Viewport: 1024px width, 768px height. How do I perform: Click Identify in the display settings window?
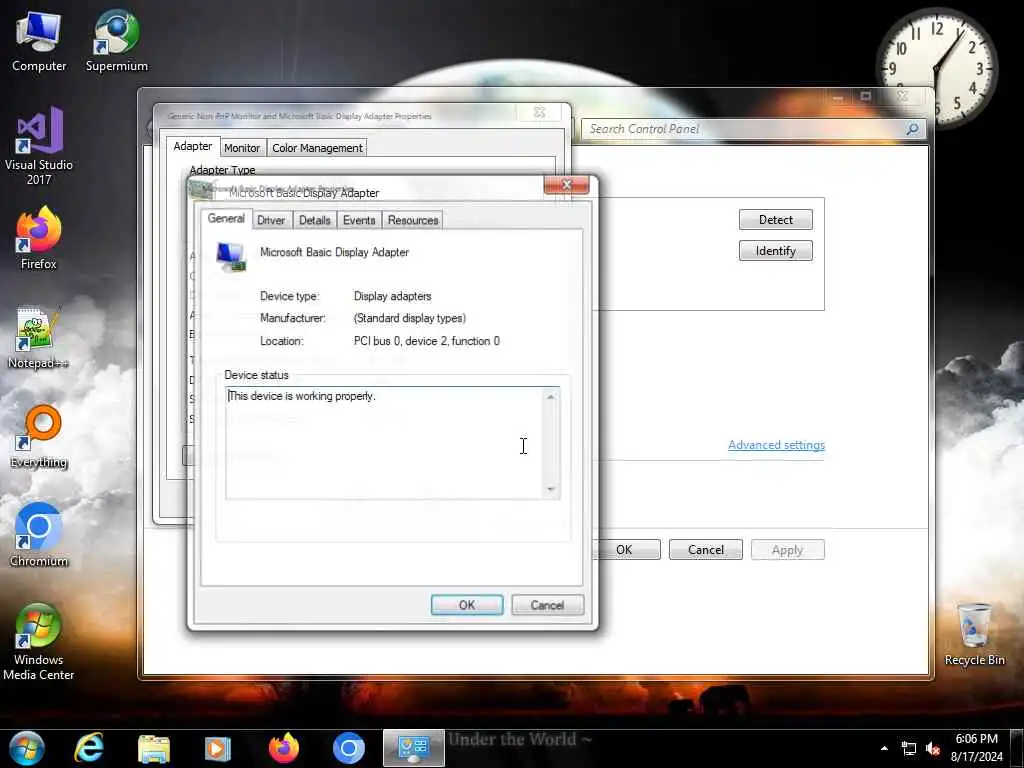[x=776, y=251]
